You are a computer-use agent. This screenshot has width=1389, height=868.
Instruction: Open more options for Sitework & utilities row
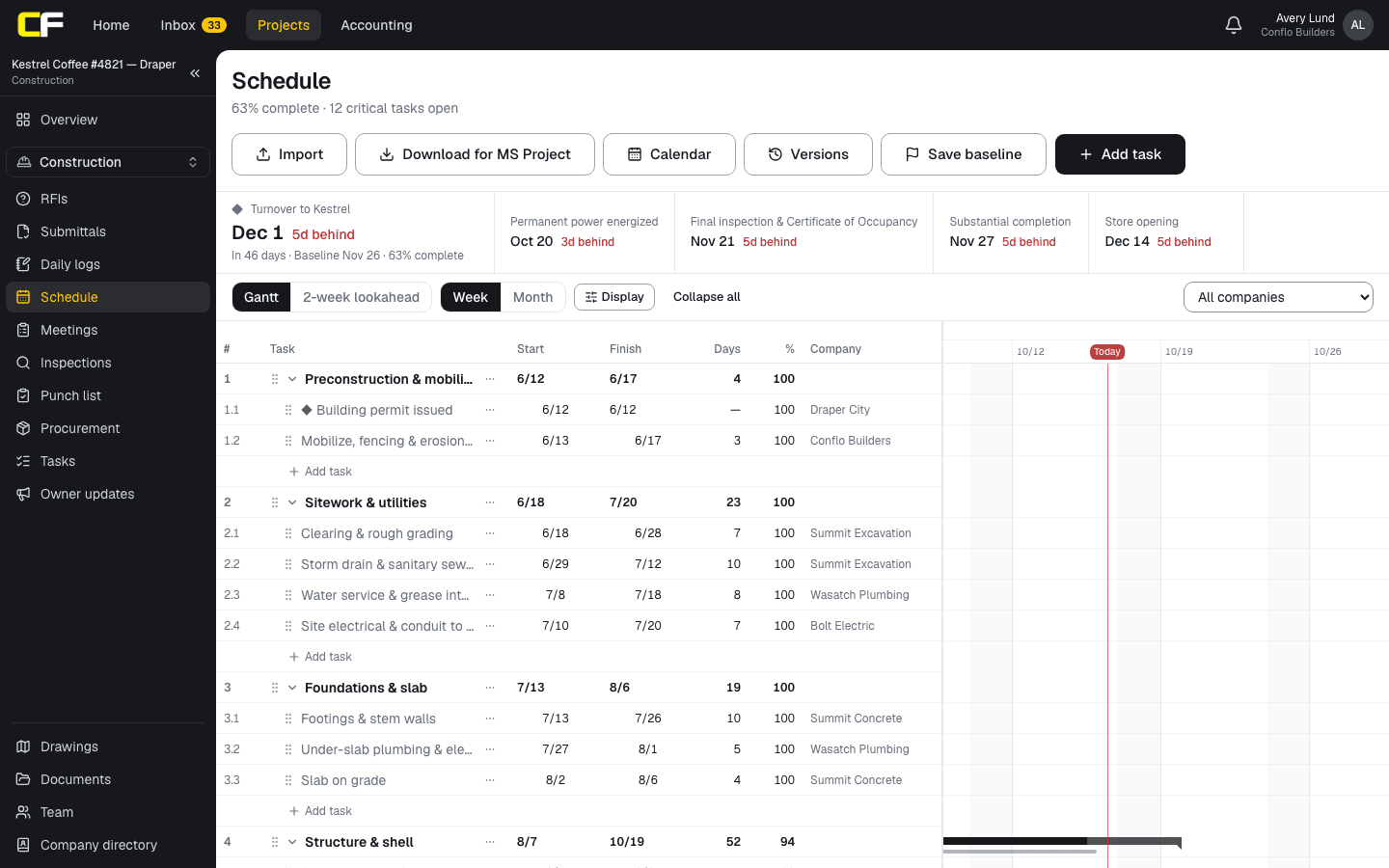(490, 502)
